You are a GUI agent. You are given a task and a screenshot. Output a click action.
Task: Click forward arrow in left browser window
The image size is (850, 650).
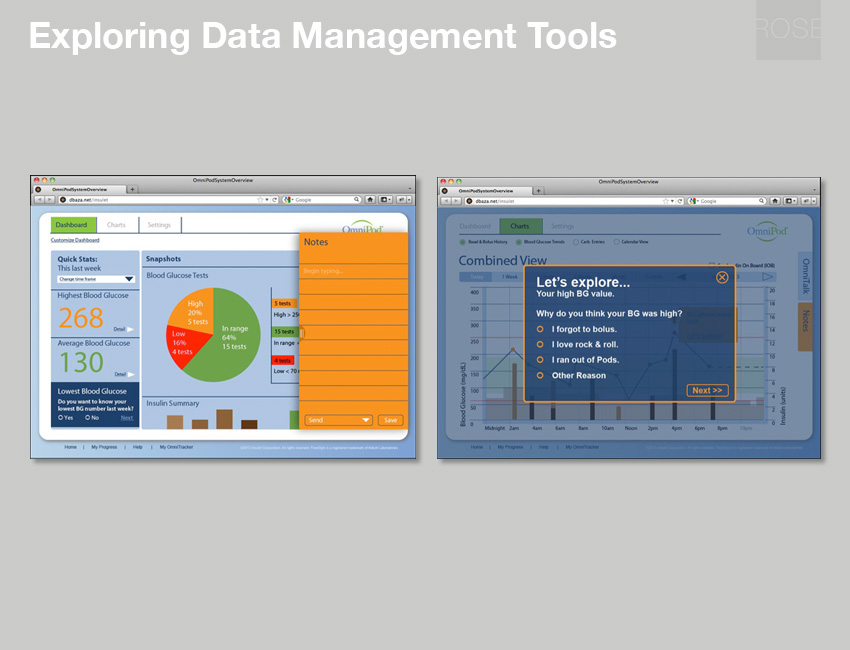point(49,199)
